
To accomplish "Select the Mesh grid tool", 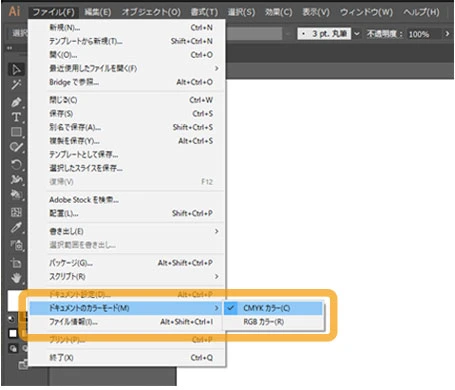I will (x=16, y=212).
